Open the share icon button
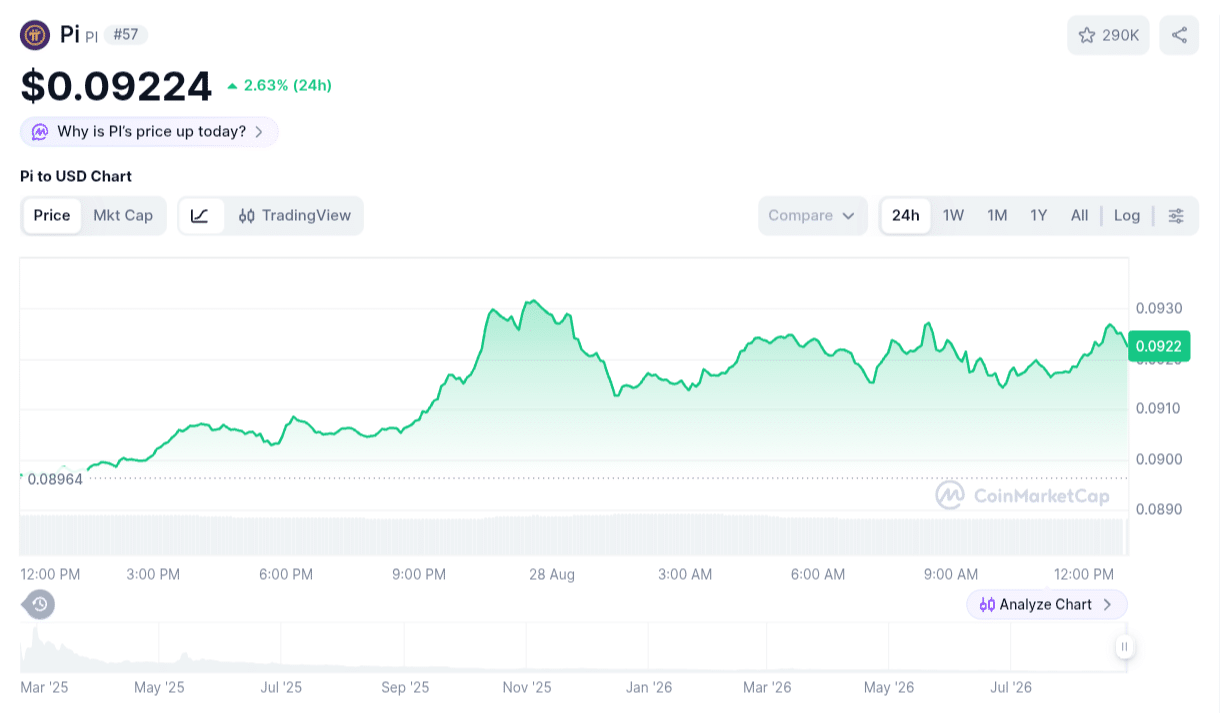Image resolution: width=1220 pixels, height=713 pixels. (x=1179, y=35)
